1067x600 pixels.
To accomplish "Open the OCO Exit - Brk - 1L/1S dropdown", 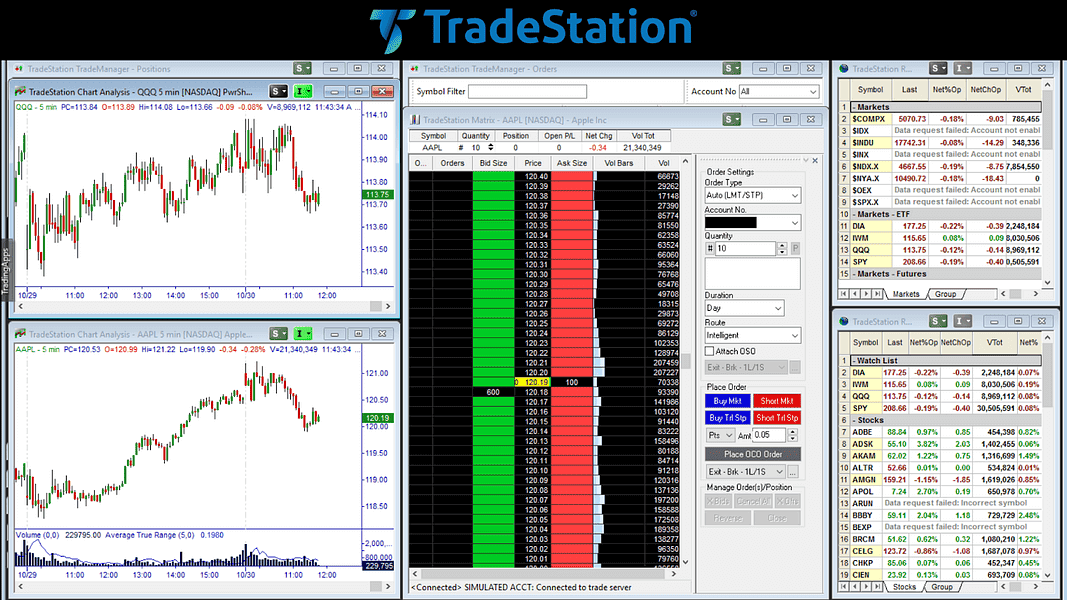I will click(x=746, y=471).
